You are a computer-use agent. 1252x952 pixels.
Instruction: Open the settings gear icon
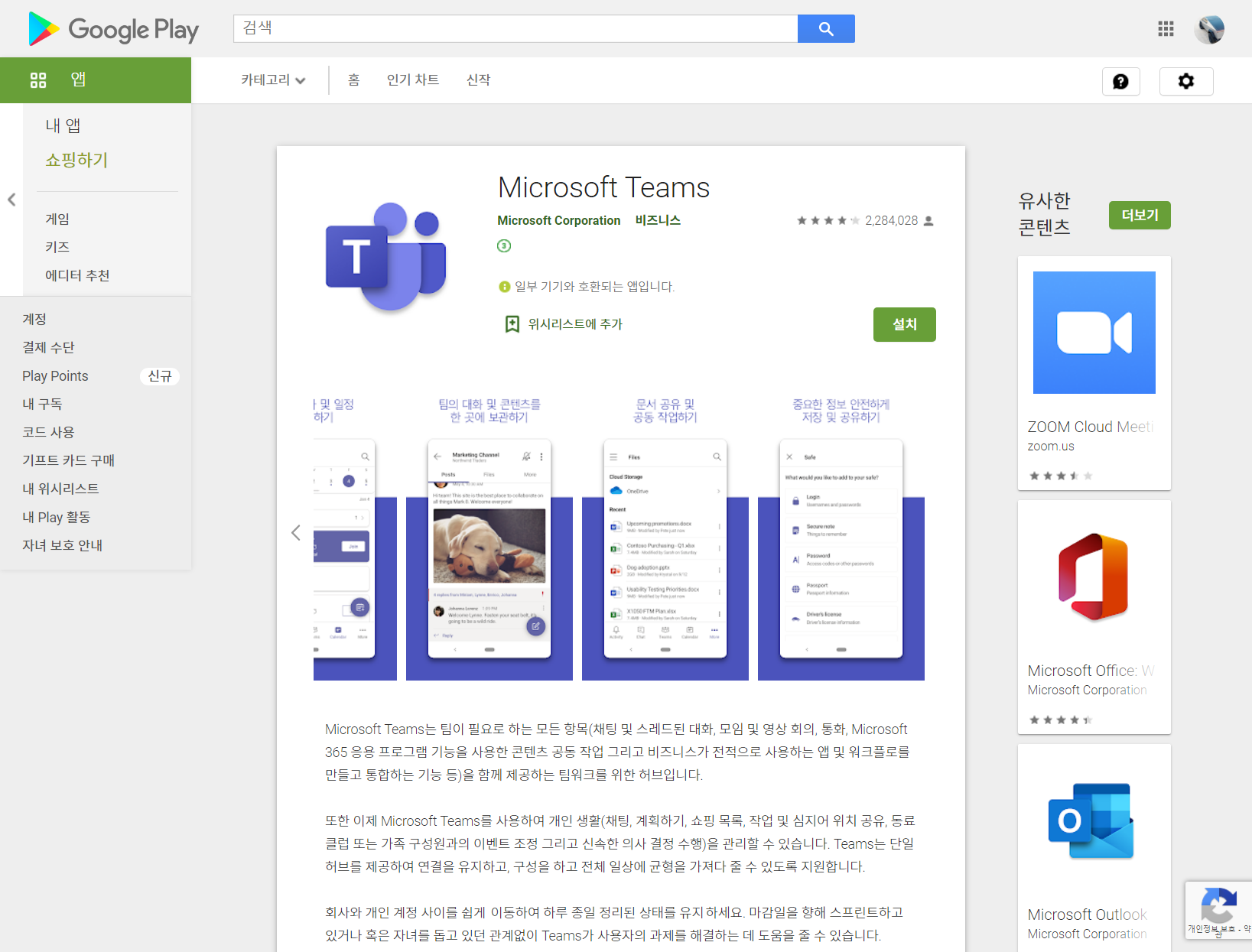pyautogui.click(x=1186, y=81)
